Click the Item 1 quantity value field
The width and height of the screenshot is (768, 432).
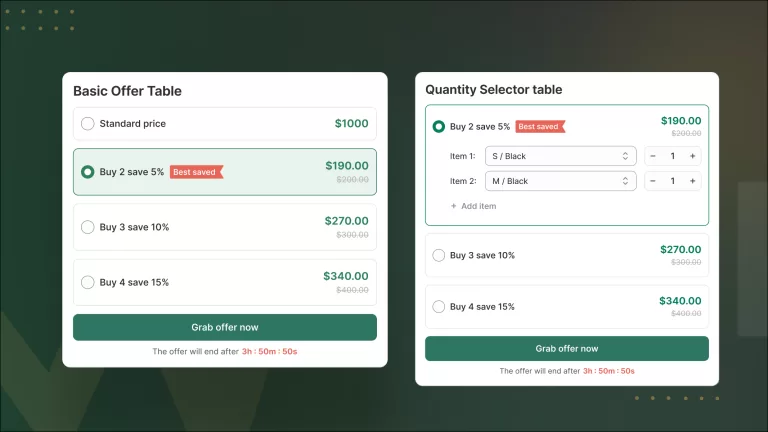coord(673,156)
